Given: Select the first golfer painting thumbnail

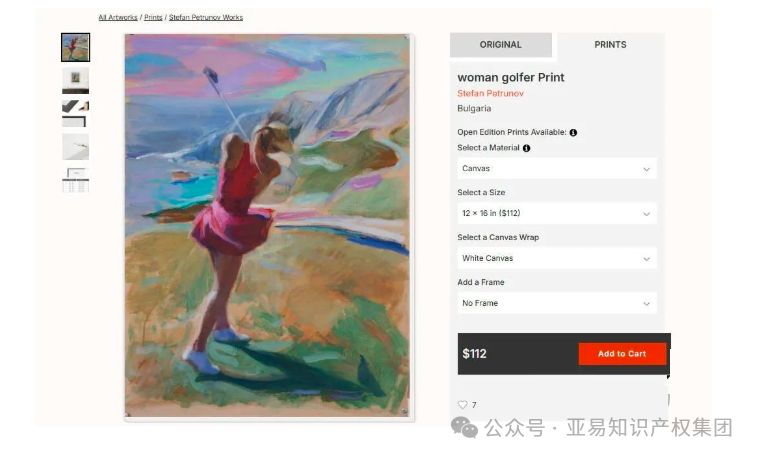Looking at the screenshot, I should coord(75,47).
